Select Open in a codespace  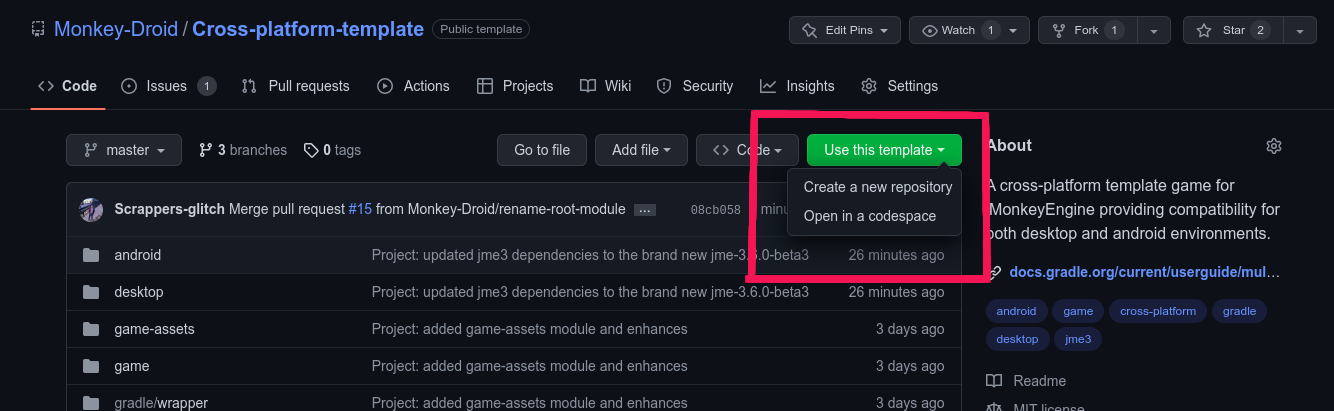point(869,216)
